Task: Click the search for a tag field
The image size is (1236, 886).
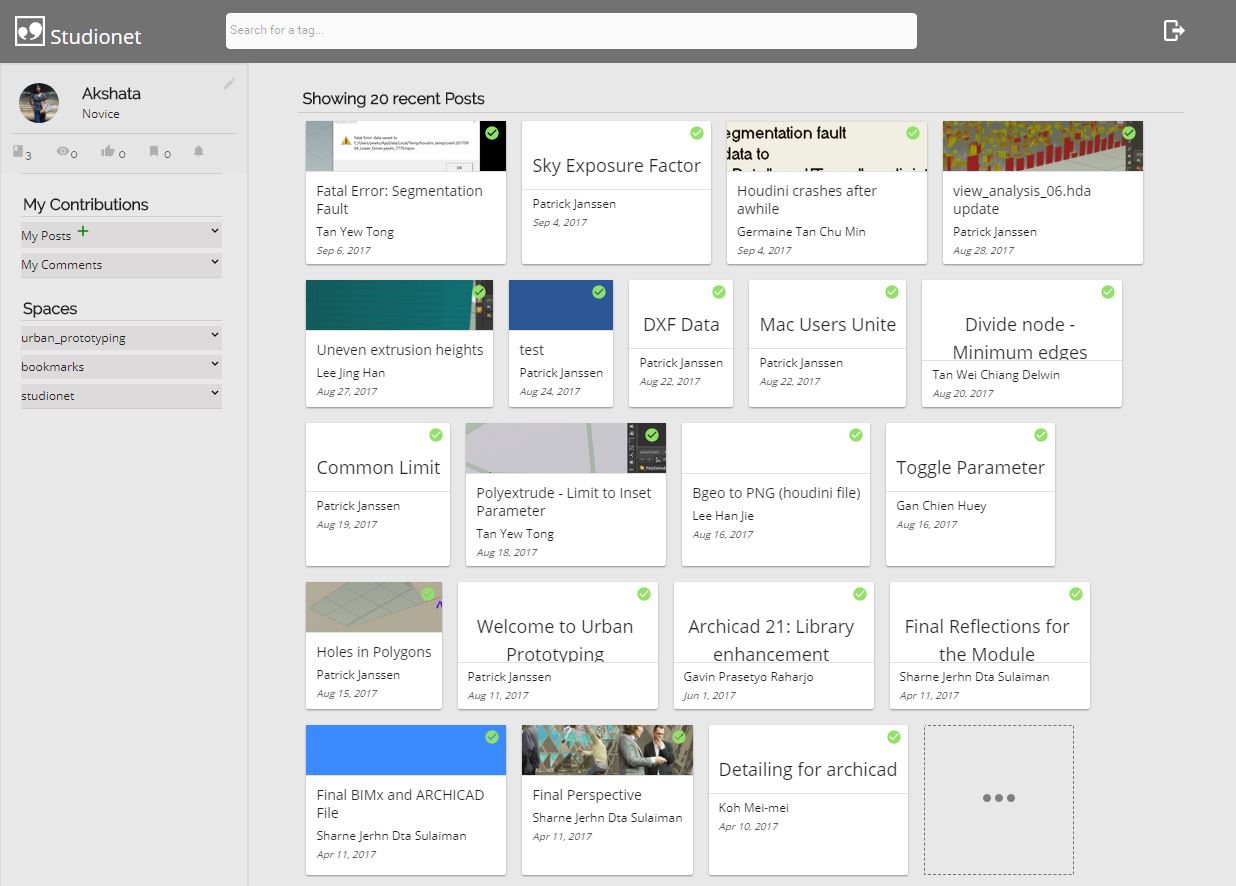Action: point(571,30)
